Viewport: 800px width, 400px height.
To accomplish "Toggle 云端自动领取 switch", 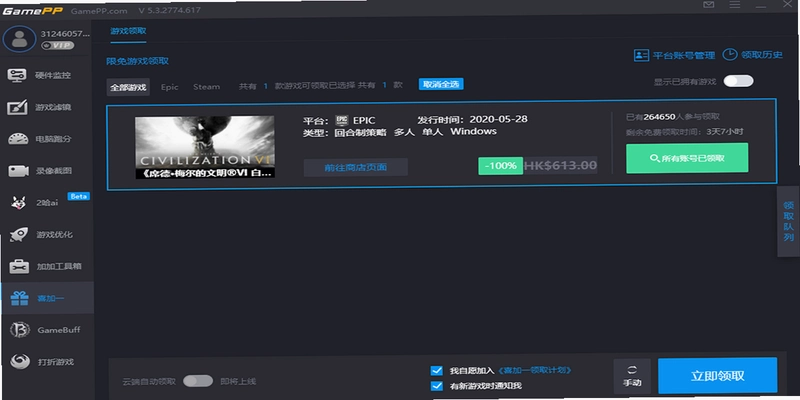I will pos(198,381).
